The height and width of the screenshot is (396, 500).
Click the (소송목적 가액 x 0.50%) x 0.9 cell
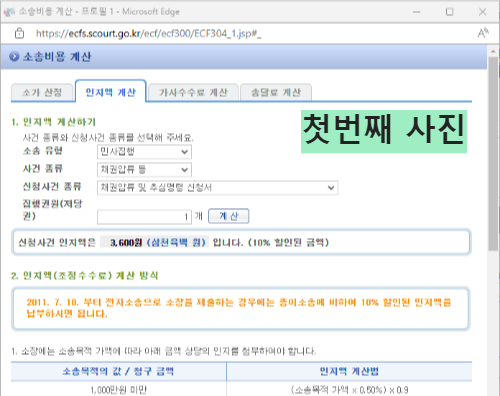349,390
